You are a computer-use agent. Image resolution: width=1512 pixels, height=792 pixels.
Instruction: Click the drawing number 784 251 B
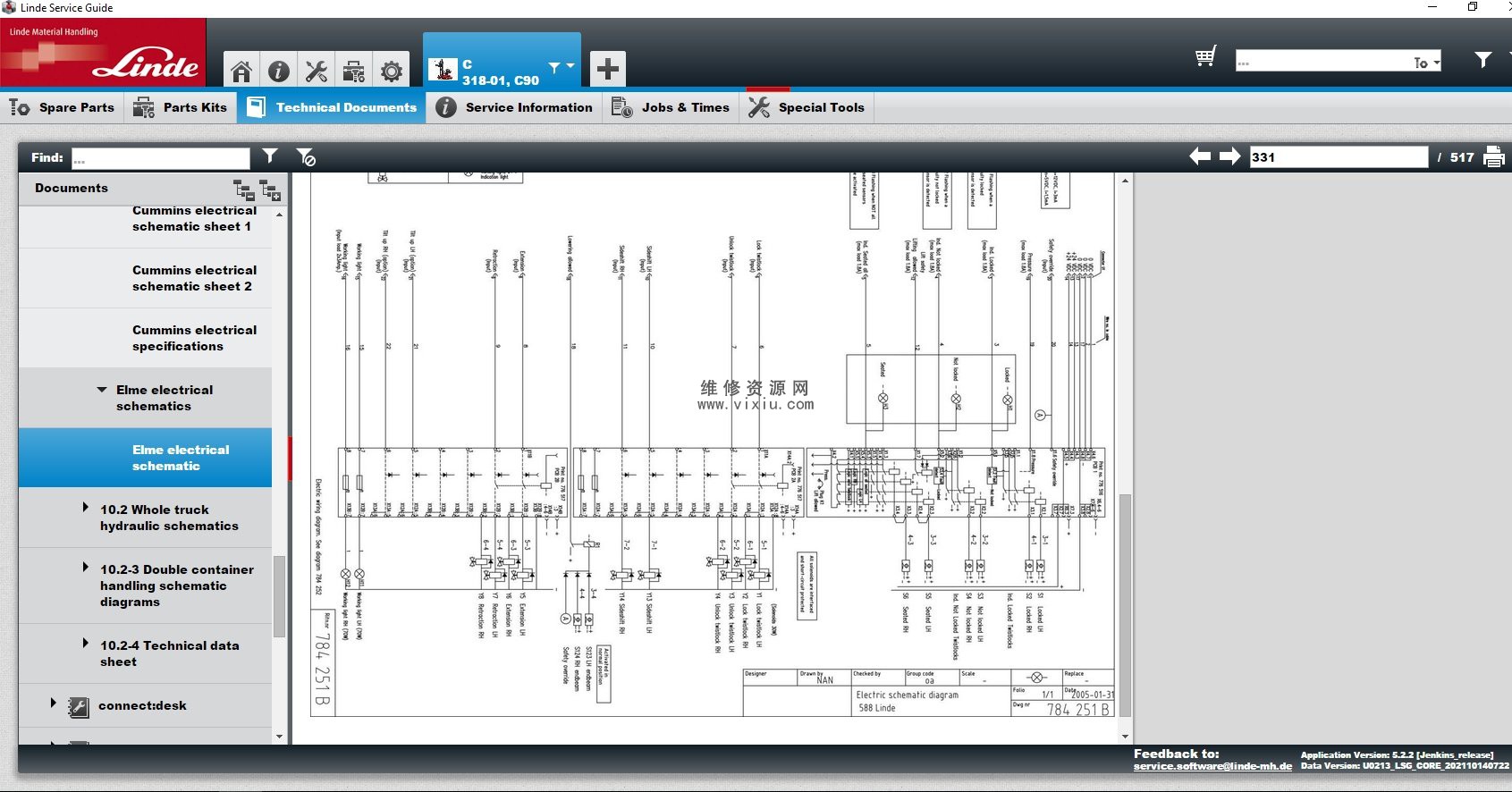(x=1077, y=709)
